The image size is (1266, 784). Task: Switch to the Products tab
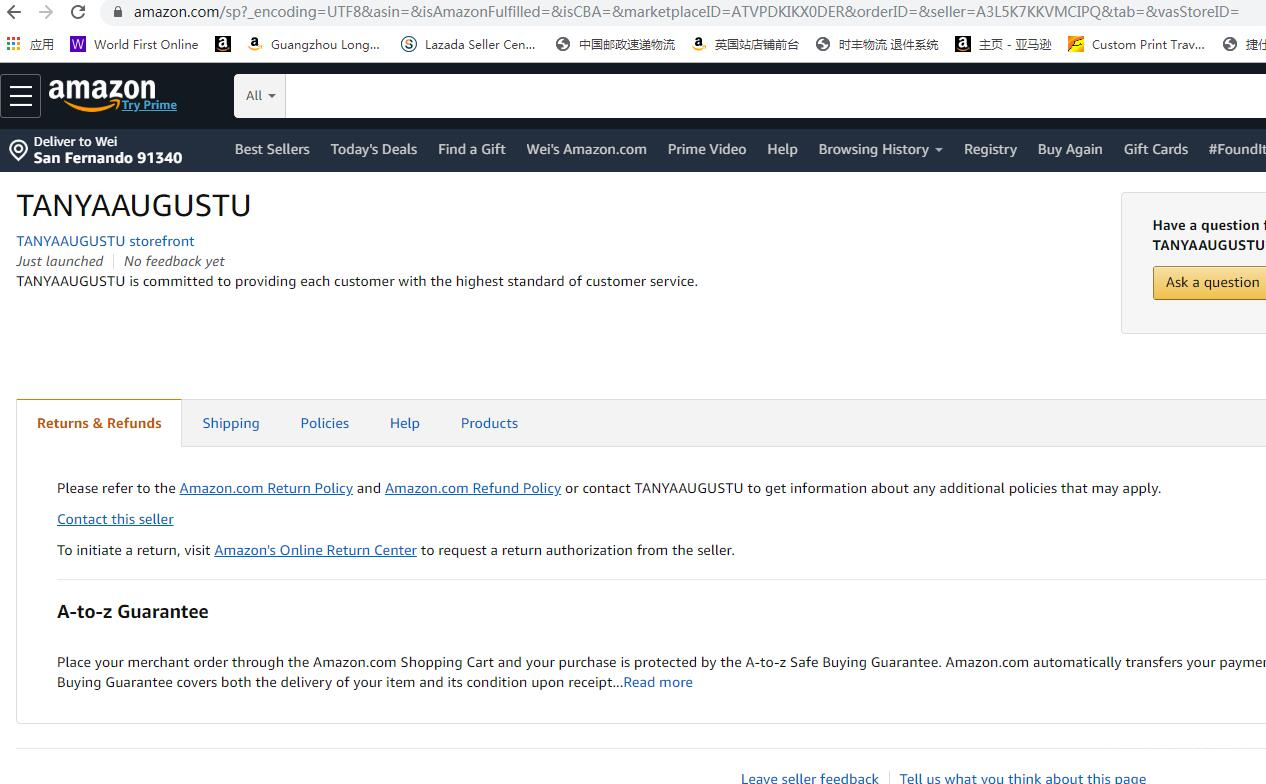point(489,423)
